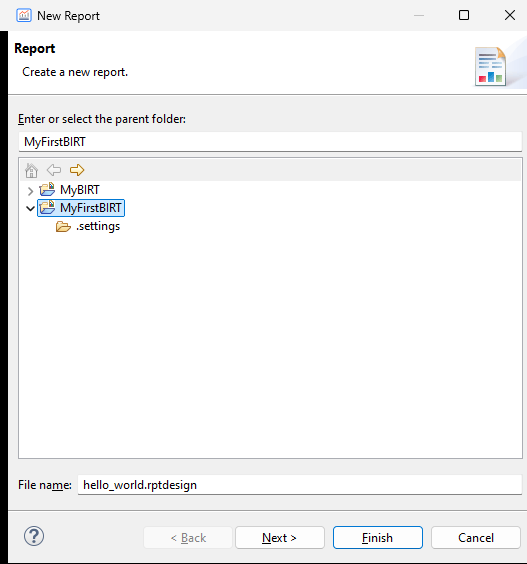Screen dimensions: 527x564
Task: Click the MyFirstBIRT project folder icon
Action: 47,208
